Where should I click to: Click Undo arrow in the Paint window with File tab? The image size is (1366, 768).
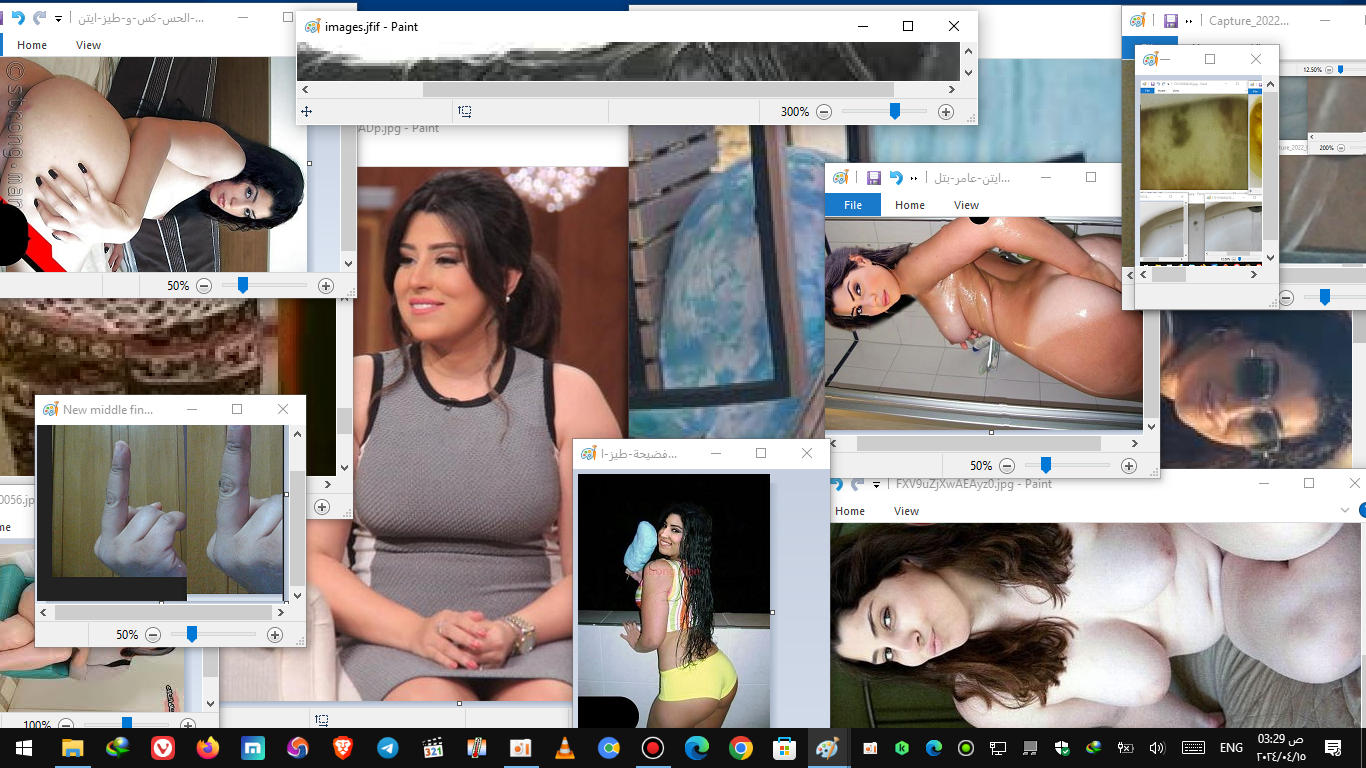[896, 178]
